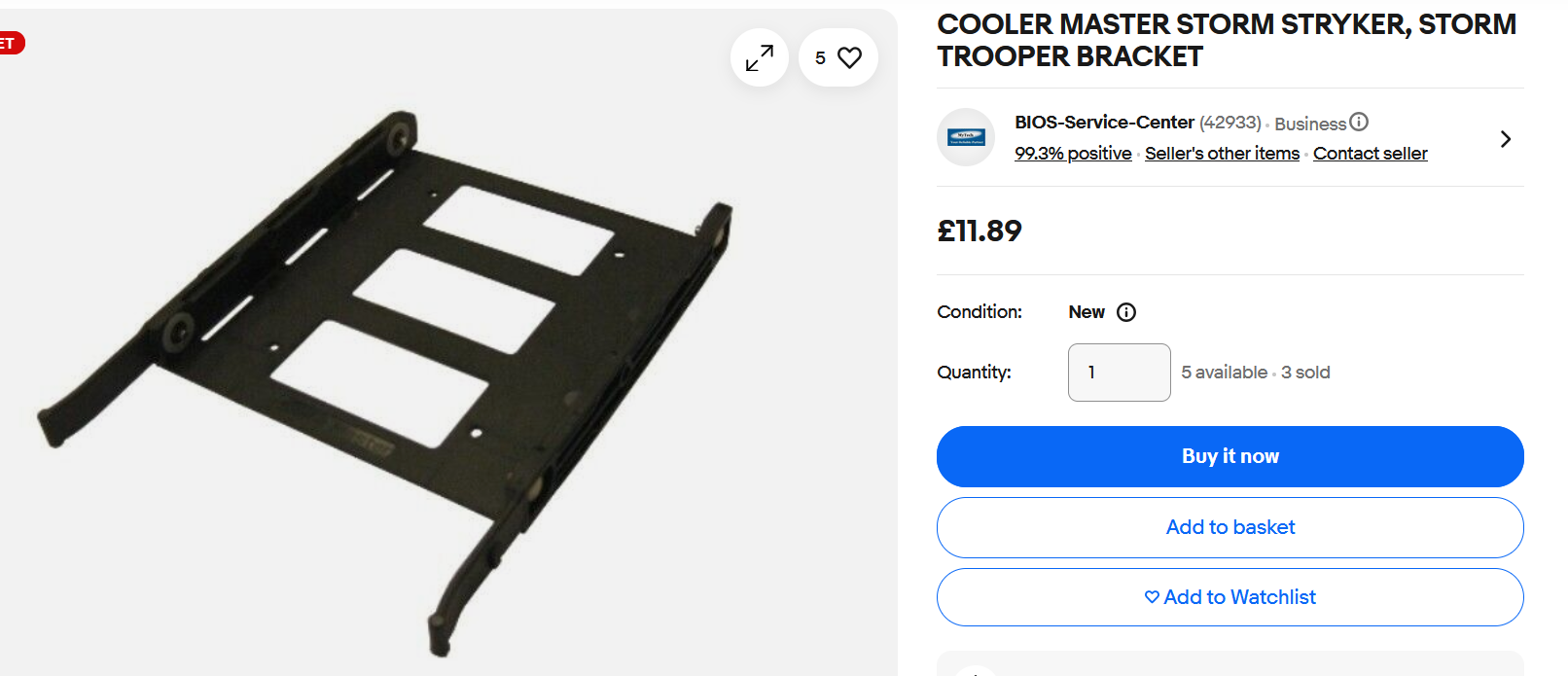
Task: Click the 3 sold text
Action: tap(1305, 373)
